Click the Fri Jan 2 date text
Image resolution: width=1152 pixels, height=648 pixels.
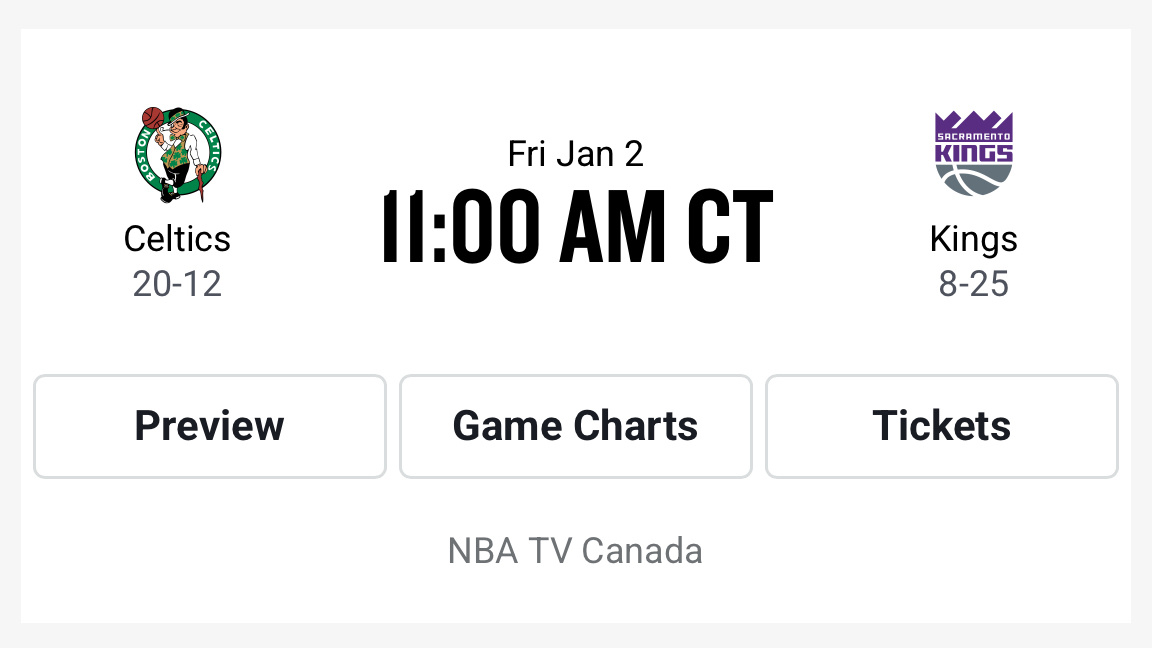pos(575,153)
